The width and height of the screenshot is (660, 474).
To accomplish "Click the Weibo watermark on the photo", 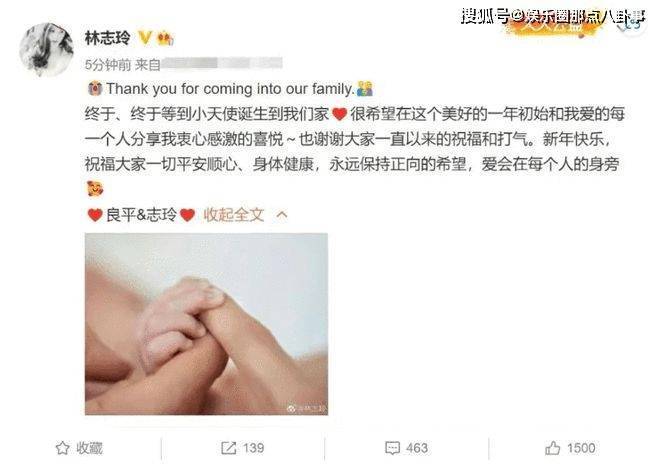I will pyautogui.click(x=306, y=408).
